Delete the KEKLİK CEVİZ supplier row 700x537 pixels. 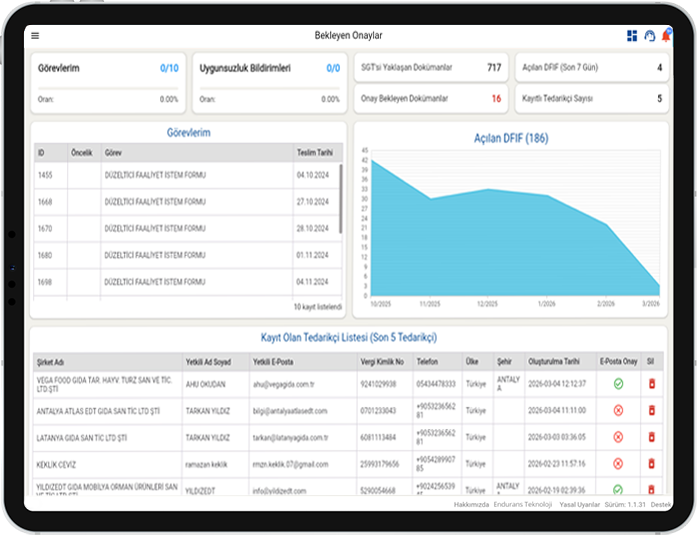tap(652, 464)
